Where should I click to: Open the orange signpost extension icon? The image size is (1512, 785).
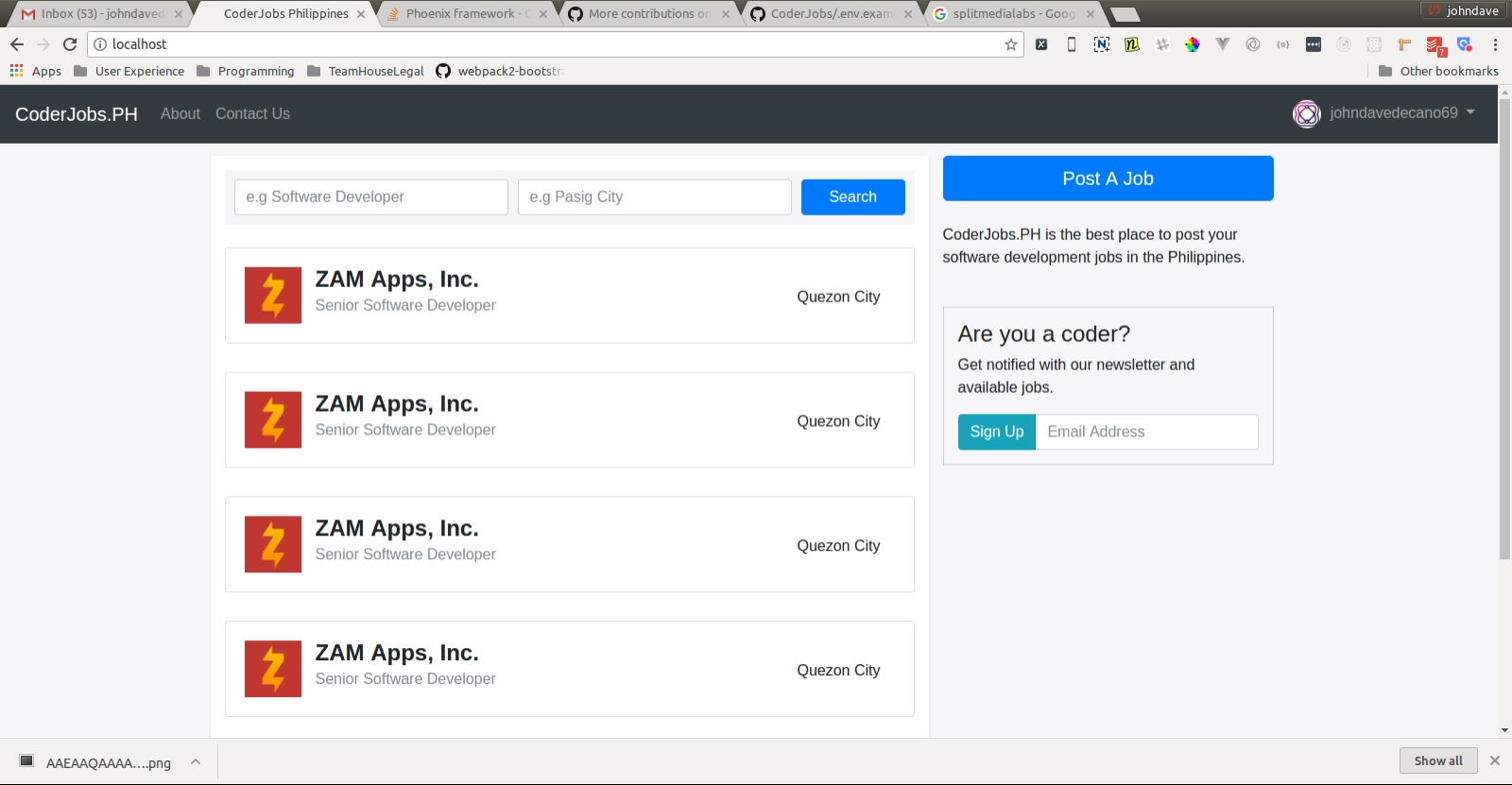[x=1404, y=44]
